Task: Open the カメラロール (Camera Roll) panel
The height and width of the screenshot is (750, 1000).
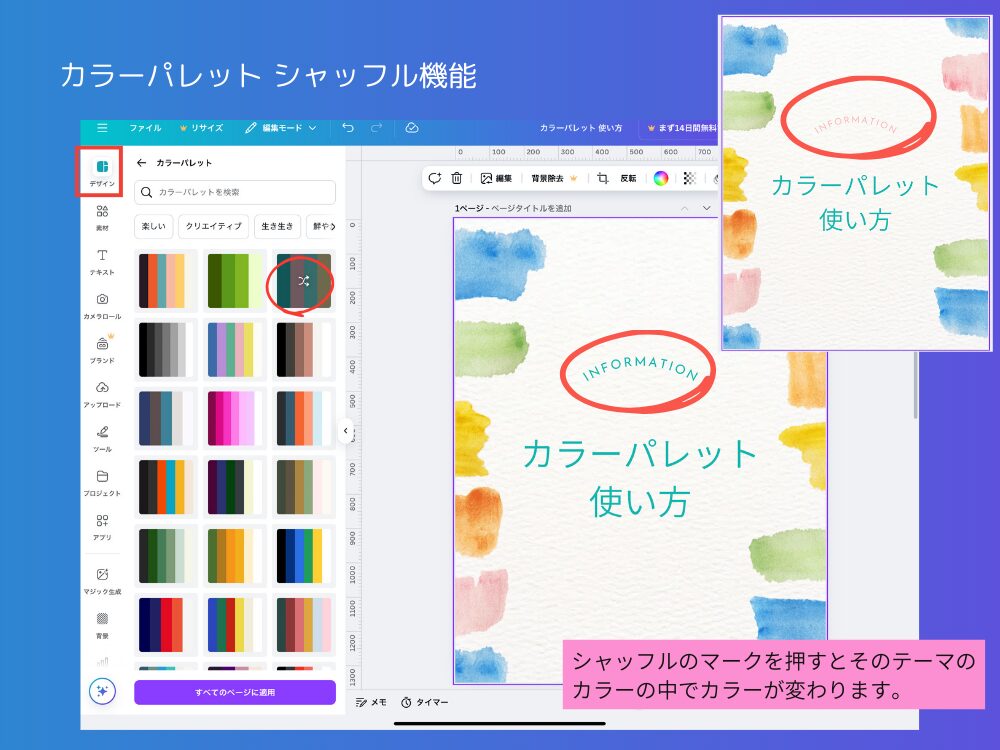Action: (102, 305)
